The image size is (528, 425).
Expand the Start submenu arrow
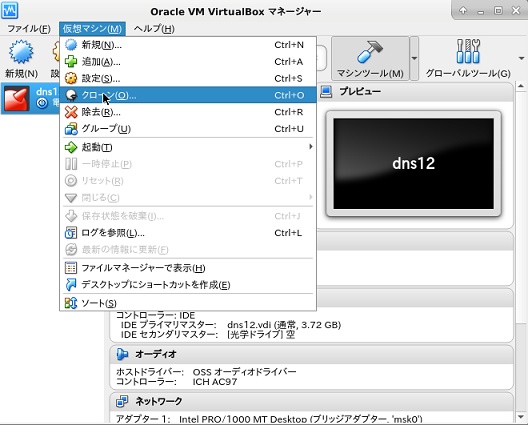[310, 147]
